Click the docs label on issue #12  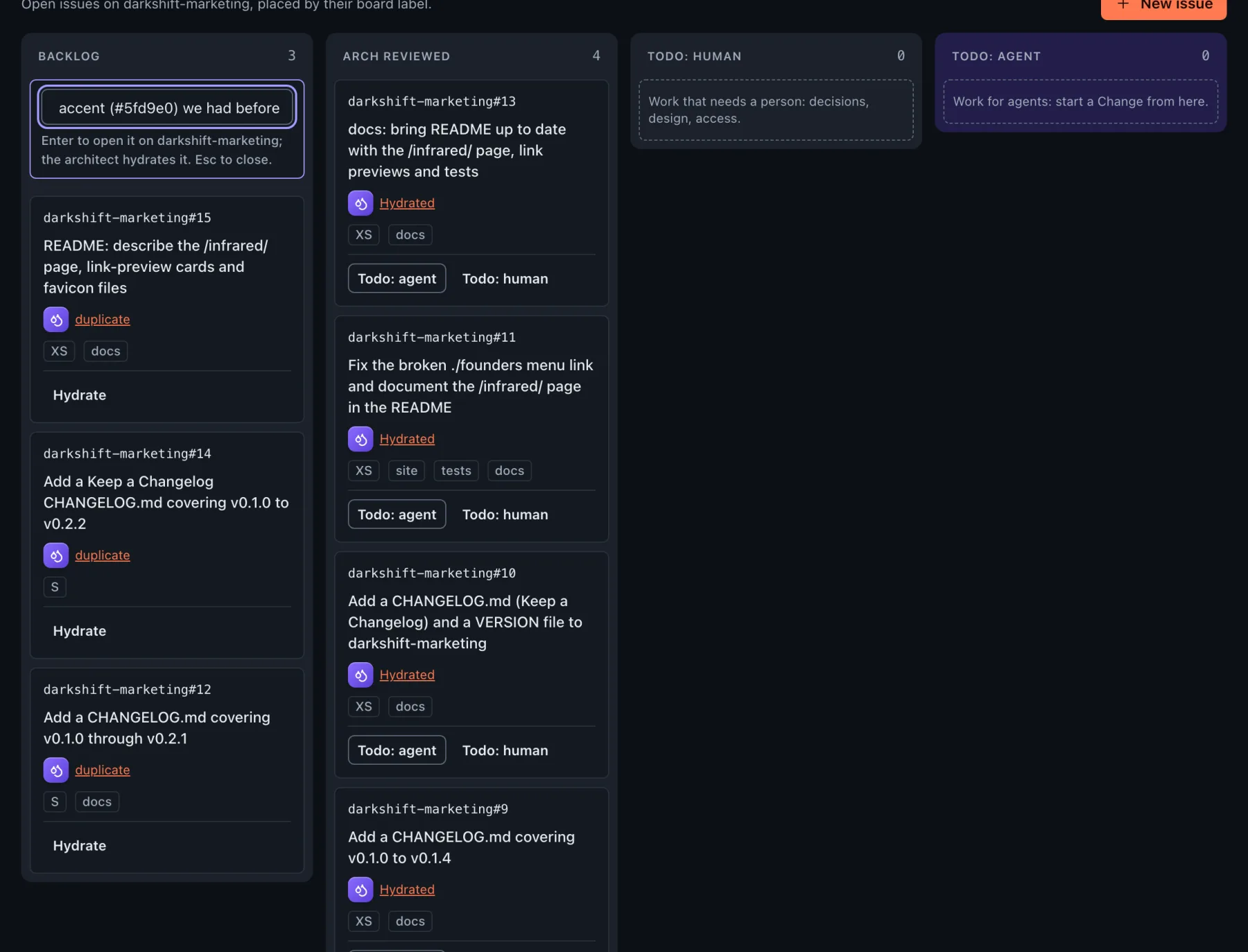coord(97,802)
